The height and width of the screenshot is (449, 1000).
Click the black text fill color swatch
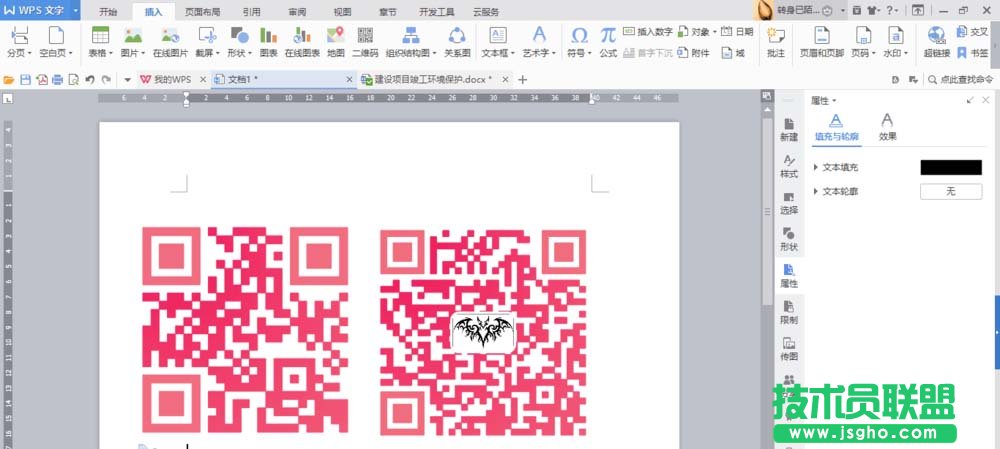950,167
